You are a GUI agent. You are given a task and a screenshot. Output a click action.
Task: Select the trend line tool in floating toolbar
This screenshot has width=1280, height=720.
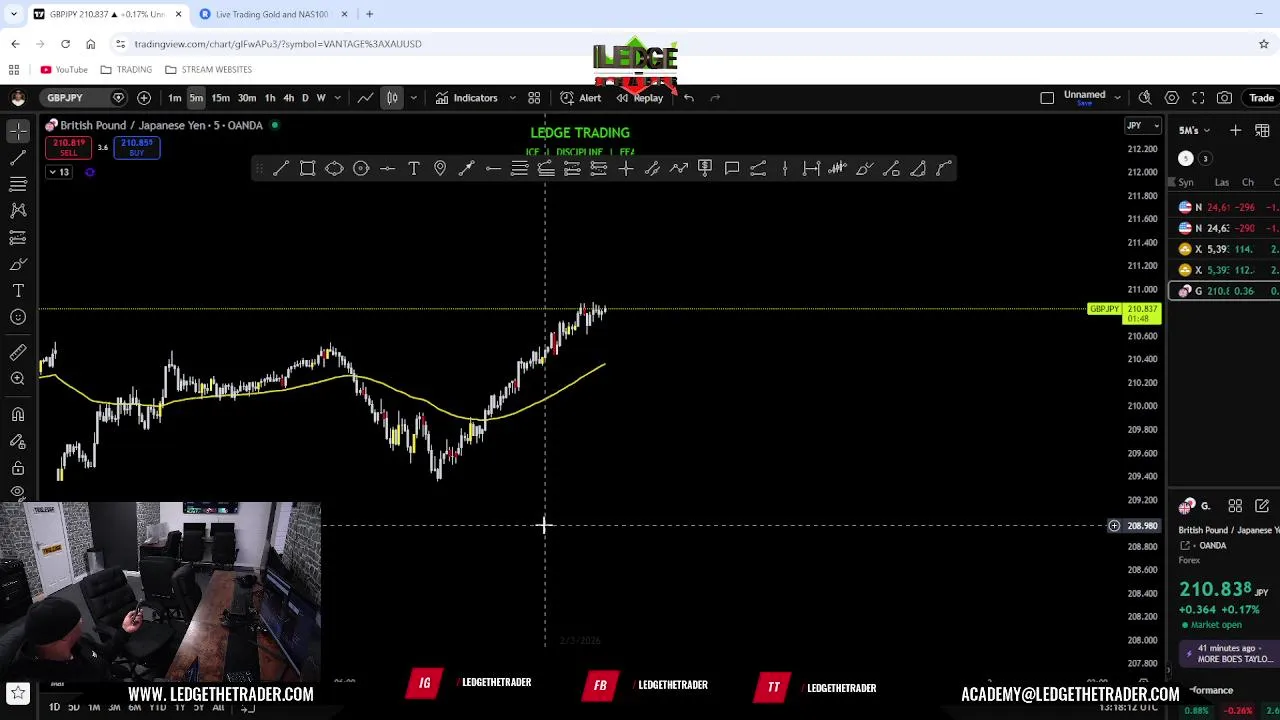point(281,168)
